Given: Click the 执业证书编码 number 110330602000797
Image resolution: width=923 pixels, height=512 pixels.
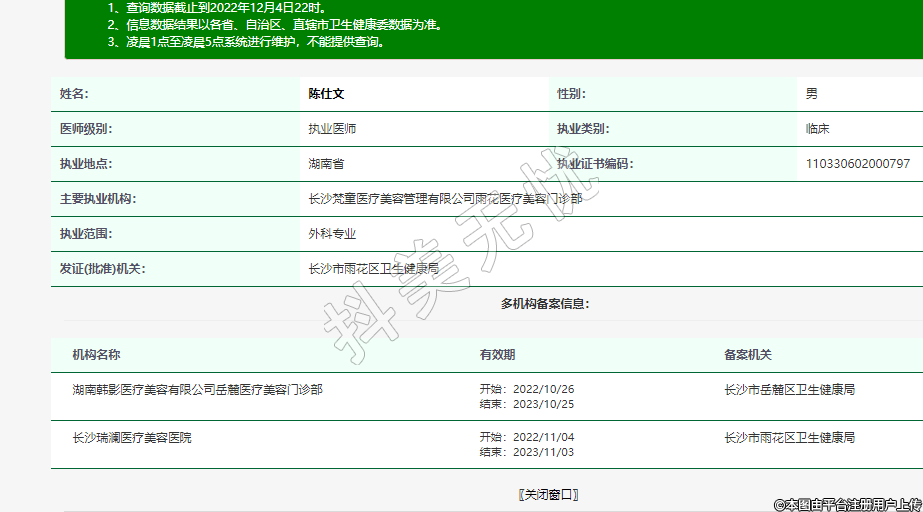Looking at the screenshot, I should click(857, 164).
